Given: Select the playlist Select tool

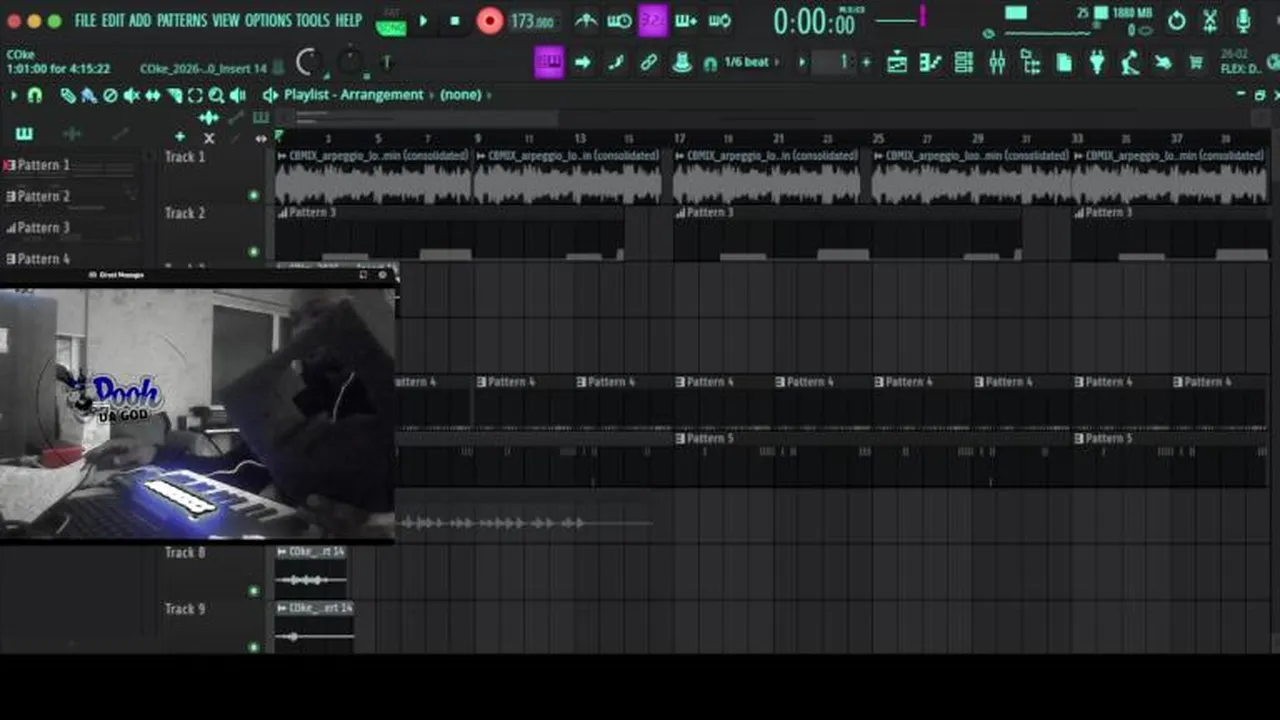Looking at the screenshot, I should coord(195,95).
